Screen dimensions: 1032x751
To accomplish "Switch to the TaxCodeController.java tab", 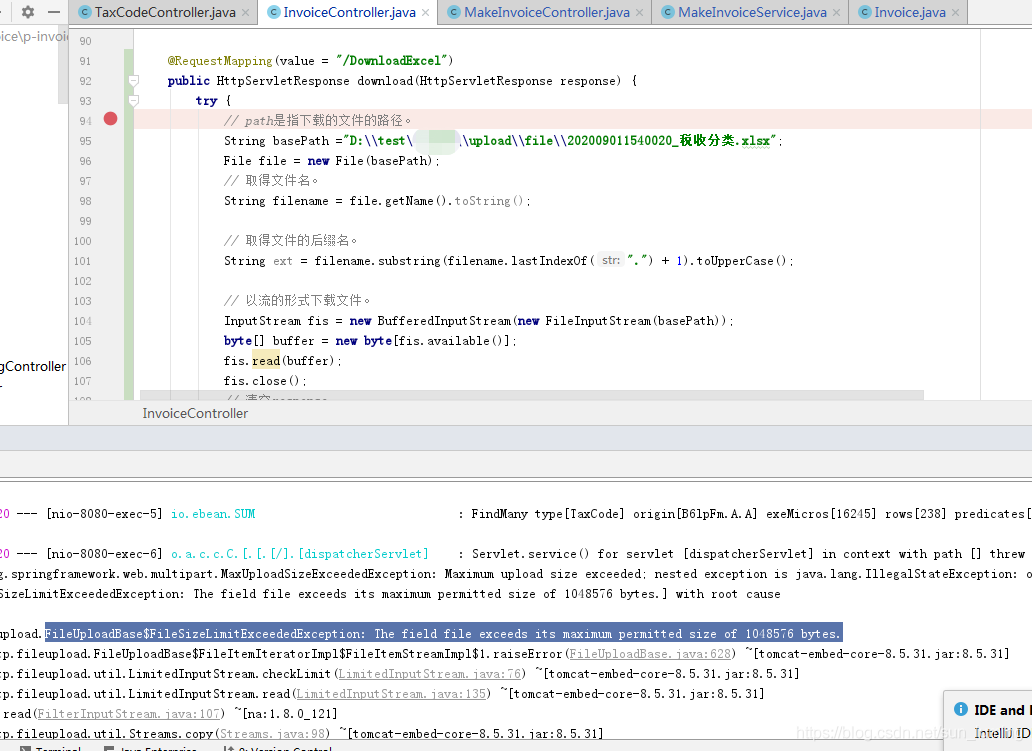I will tap(165, 13).
